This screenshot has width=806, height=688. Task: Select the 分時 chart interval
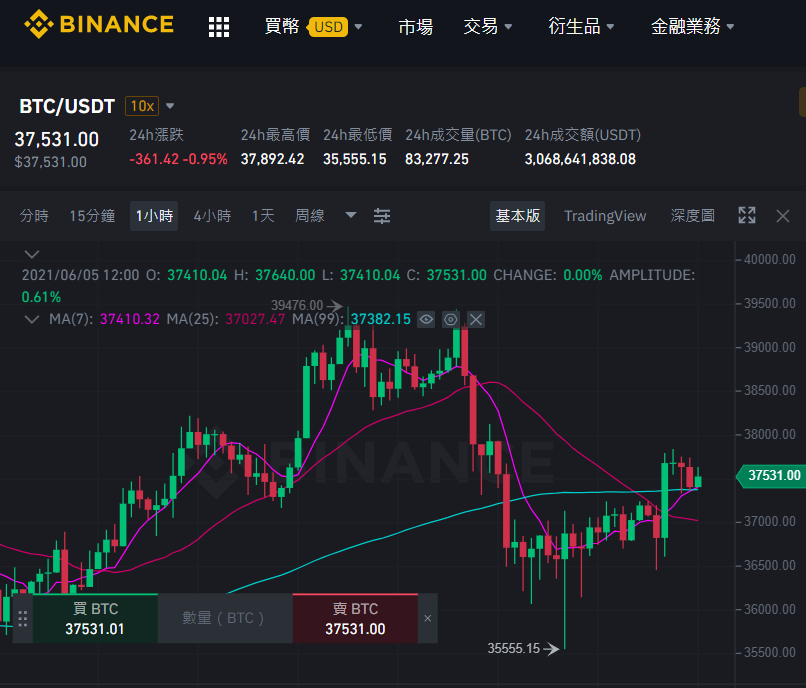pos(34,215)
